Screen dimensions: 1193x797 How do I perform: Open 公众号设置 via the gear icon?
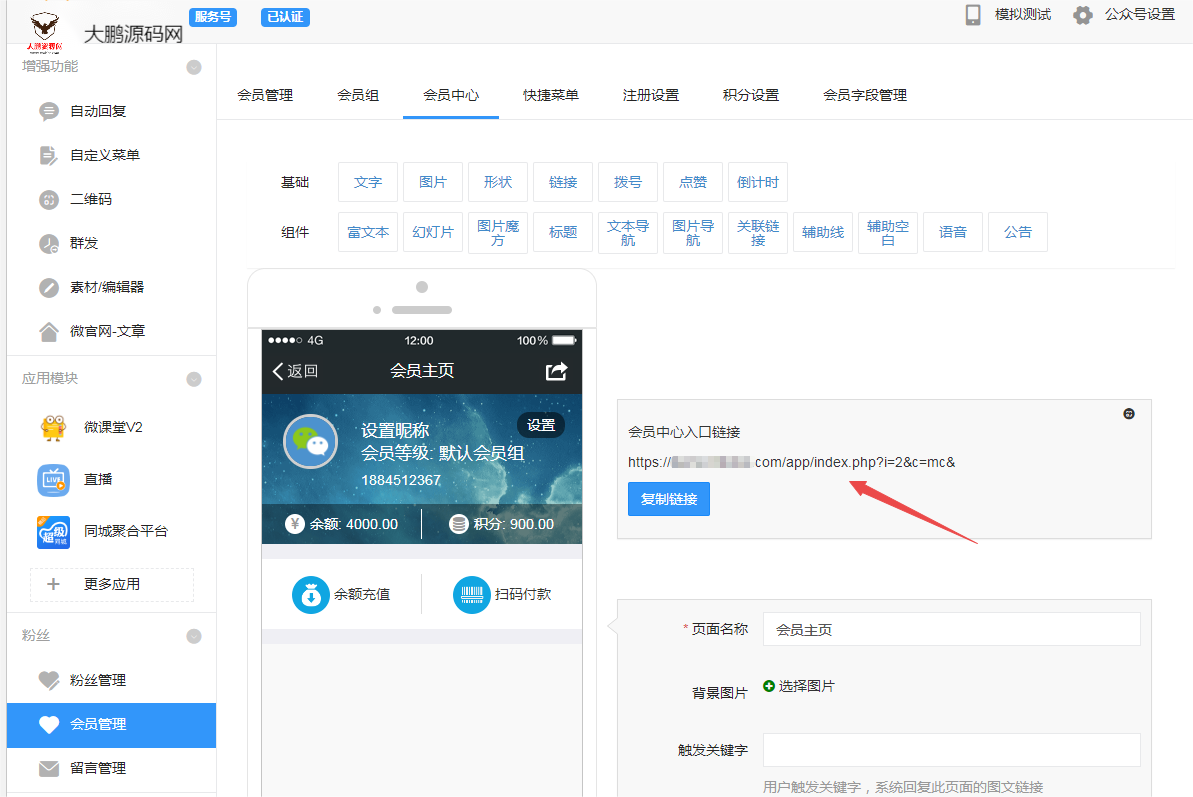tap(1083, 16)
